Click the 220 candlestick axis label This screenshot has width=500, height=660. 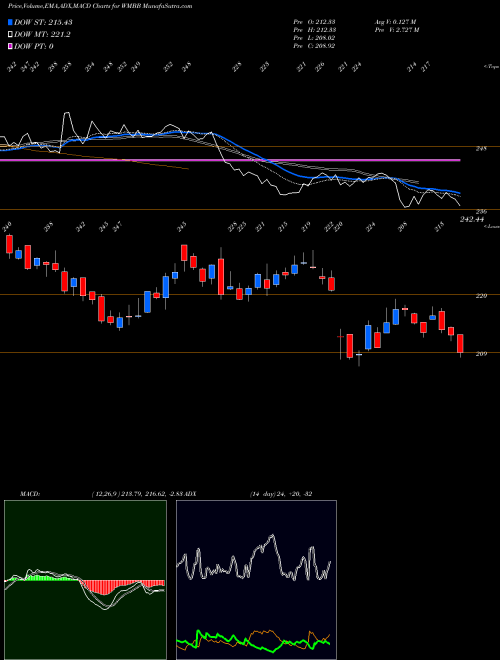(x=482, y=296)
